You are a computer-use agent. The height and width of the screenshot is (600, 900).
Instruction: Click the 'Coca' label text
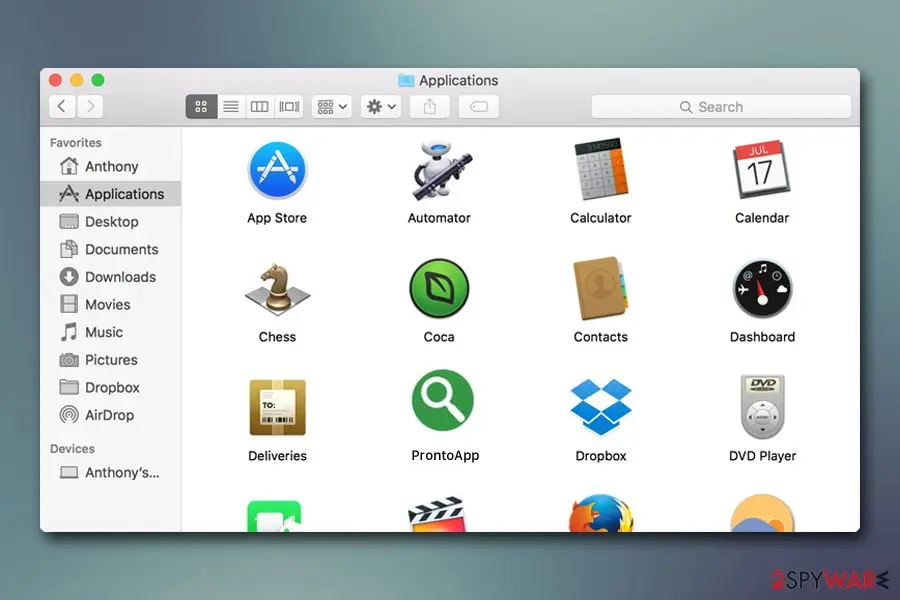coord(439,337)
